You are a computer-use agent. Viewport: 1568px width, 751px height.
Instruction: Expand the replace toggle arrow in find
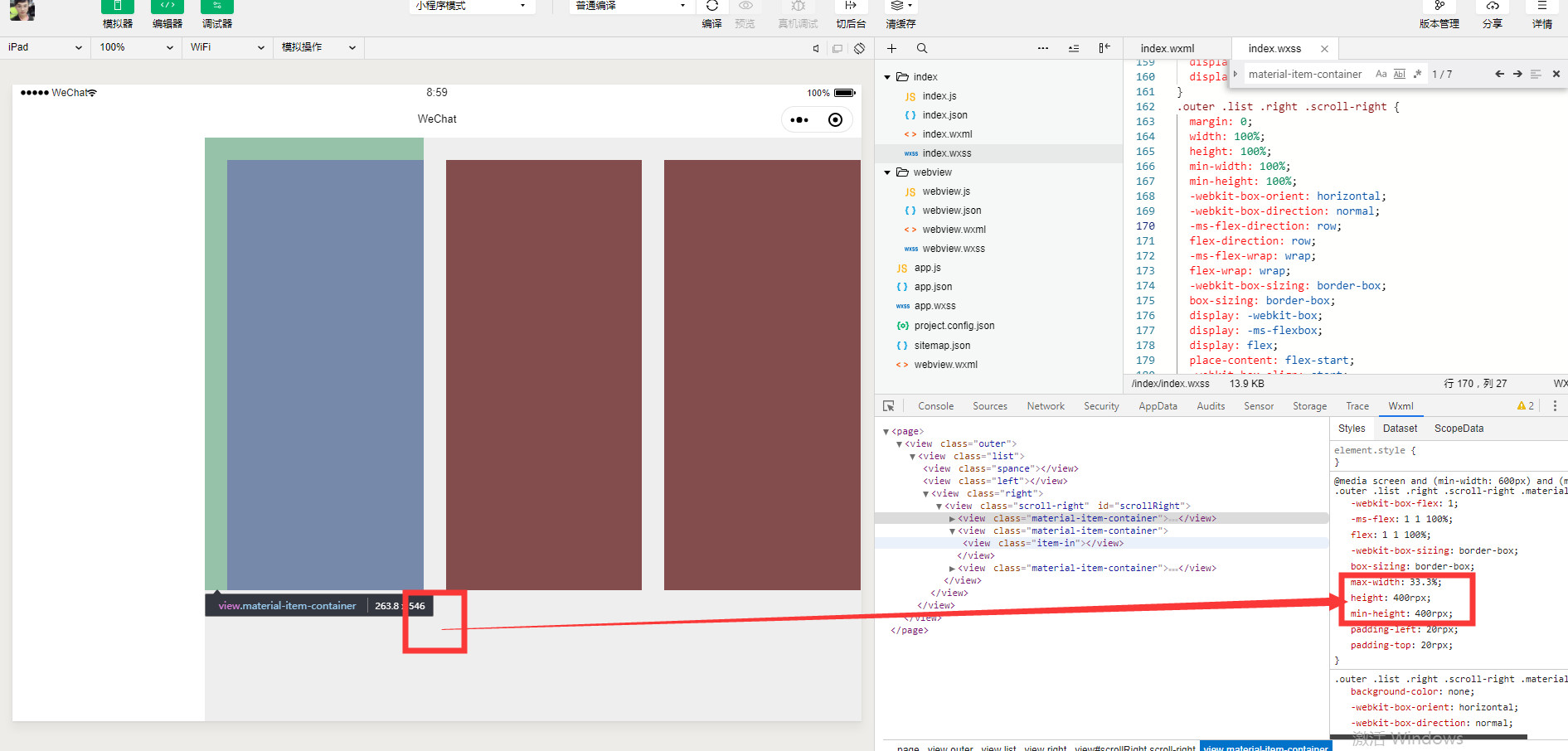point(1235,74)
